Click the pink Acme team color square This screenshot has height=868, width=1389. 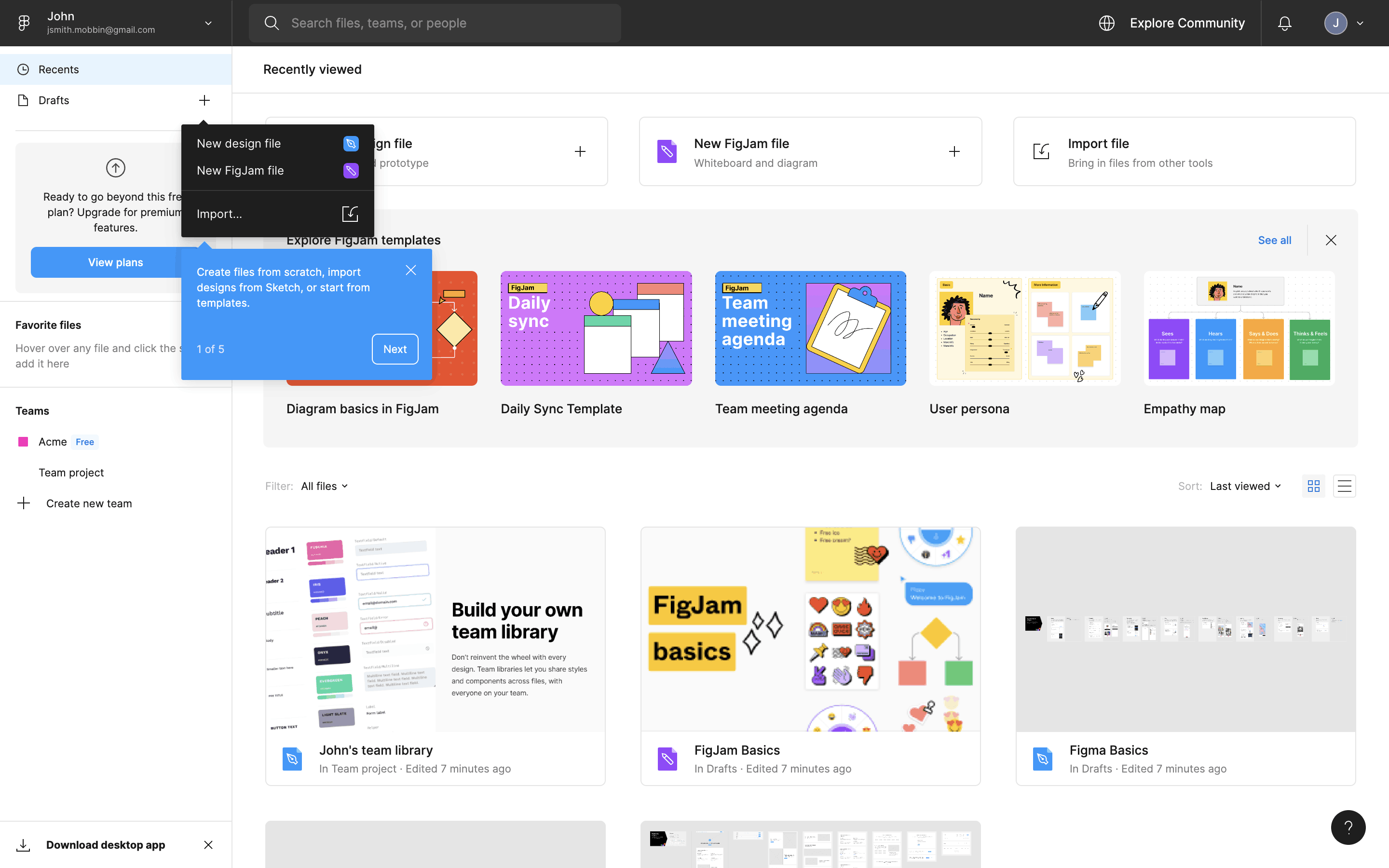[x=23, y=441]
